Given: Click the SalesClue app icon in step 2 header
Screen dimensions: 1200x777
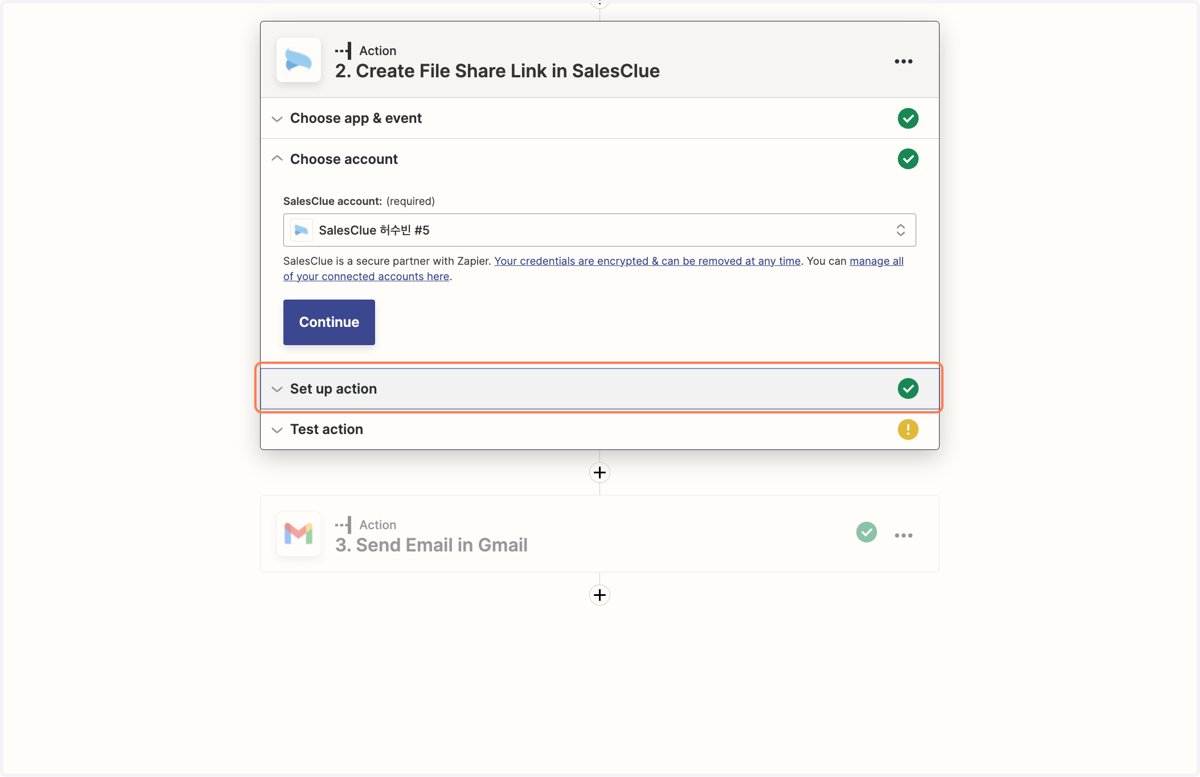Looking at the screenshot, I should click(x=299, y=60).
